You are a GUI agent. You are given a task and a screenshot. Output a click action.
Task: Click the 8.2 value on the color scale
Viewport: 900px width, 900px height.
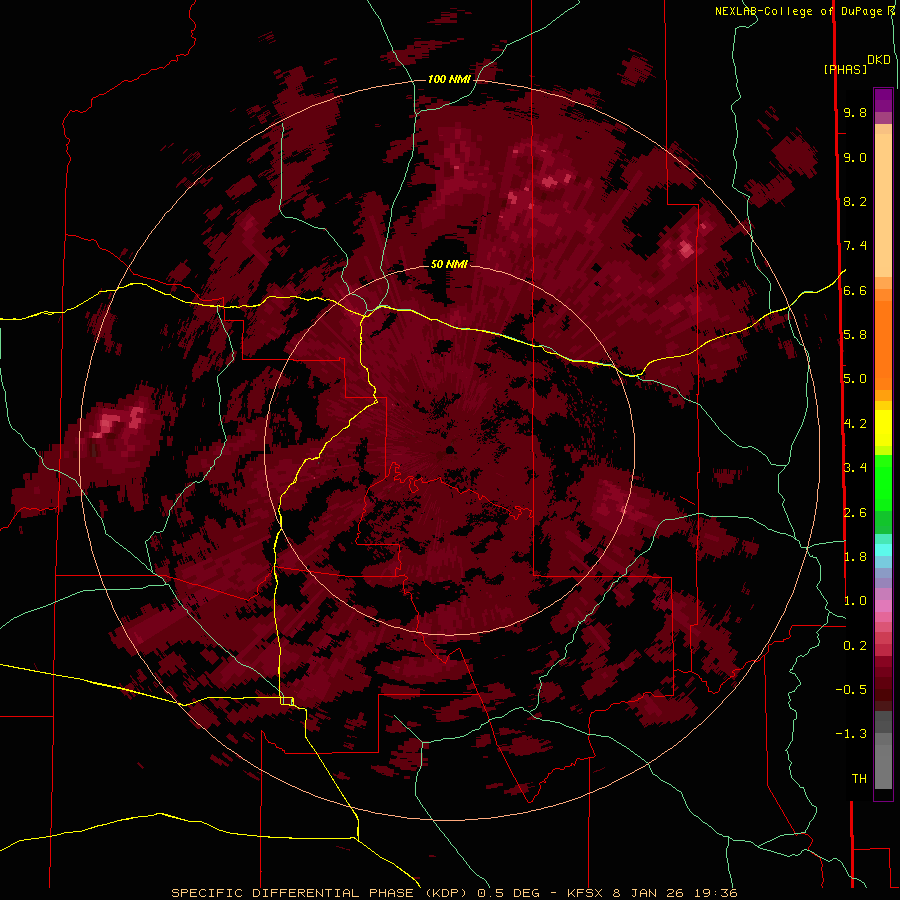pyautogui.click(x=855, y=201)
